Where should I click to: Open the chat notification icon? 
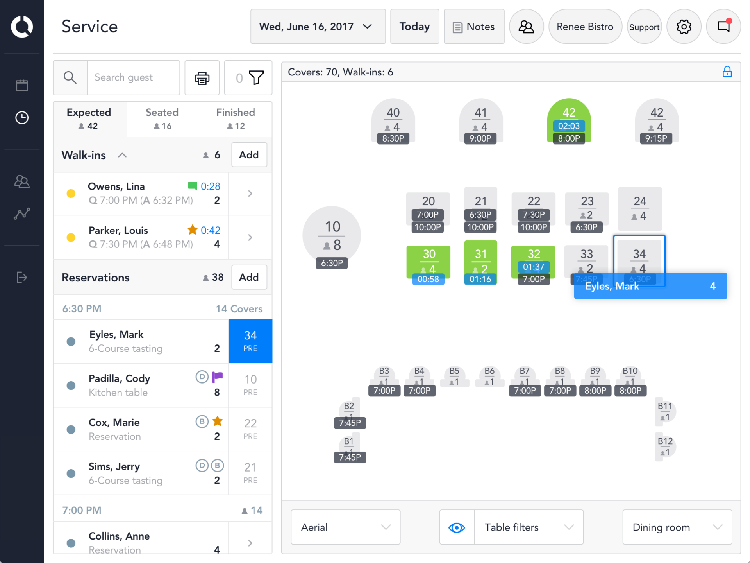[723, 27]
